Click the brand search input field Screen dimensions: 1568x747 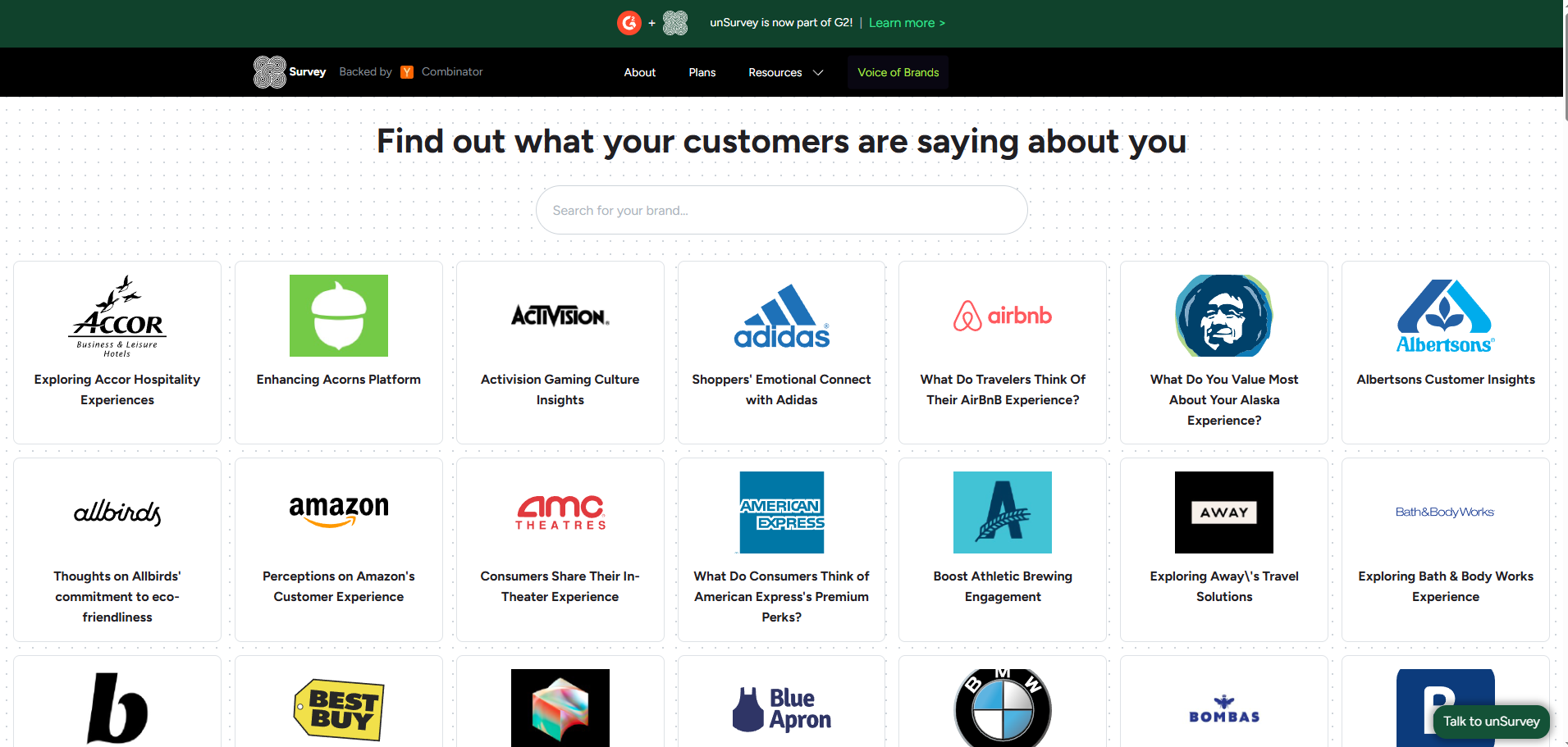782,210
